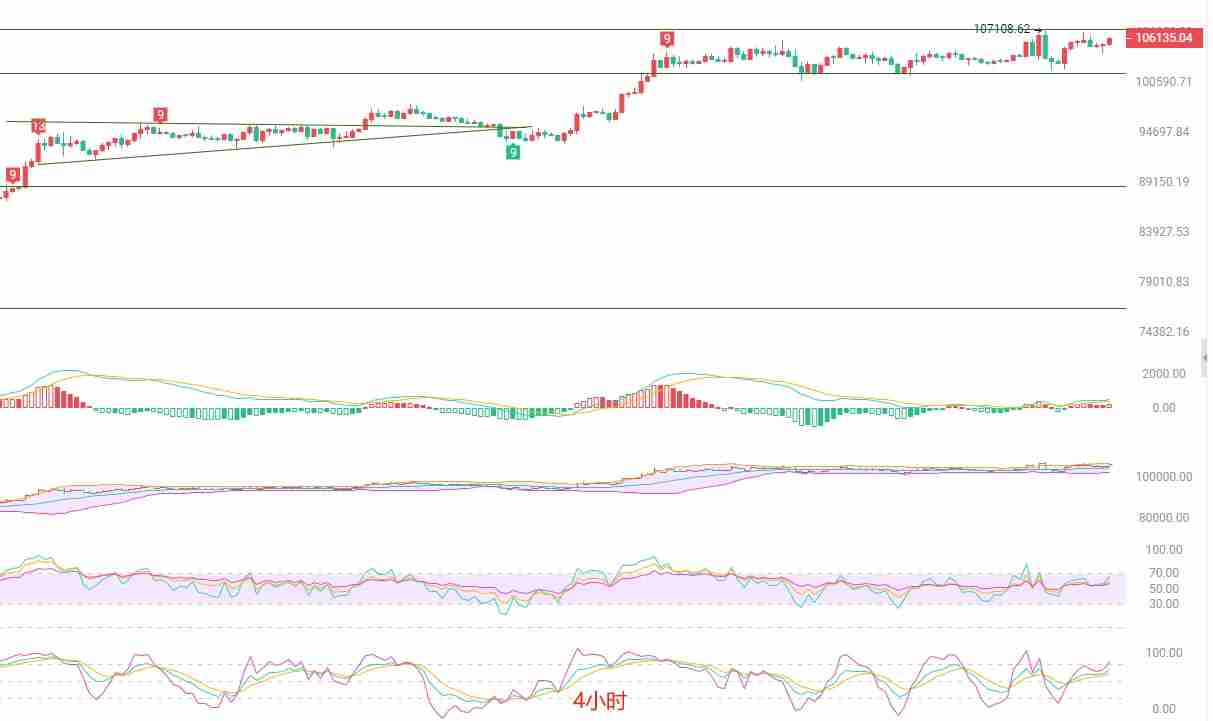The height and width of the screenshot is (721, 1213).
Task: Toggle the upper descending trendline
Action: coord(300,122)
